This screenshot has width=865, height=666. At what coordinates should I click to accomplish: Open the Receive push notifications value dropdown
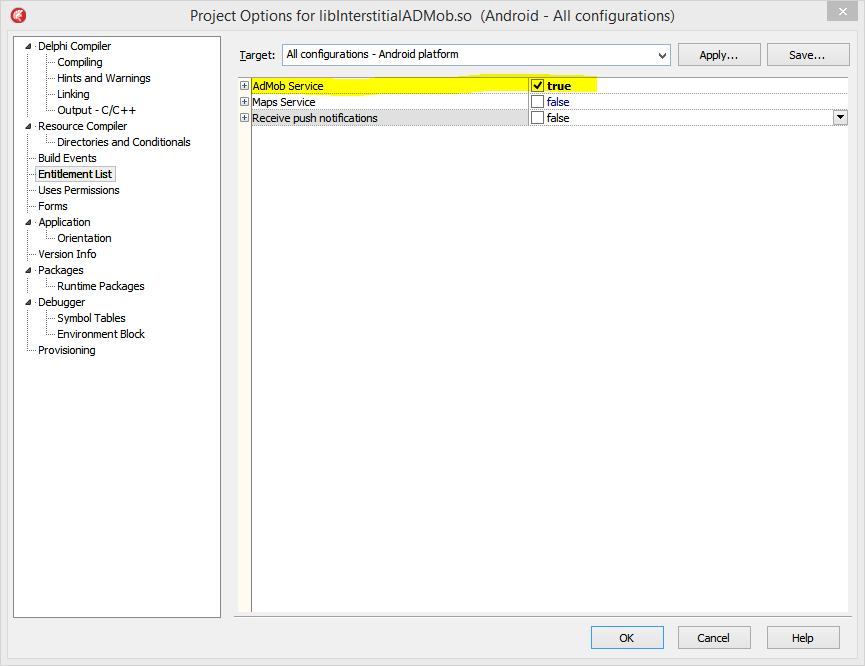click(840, 117)
